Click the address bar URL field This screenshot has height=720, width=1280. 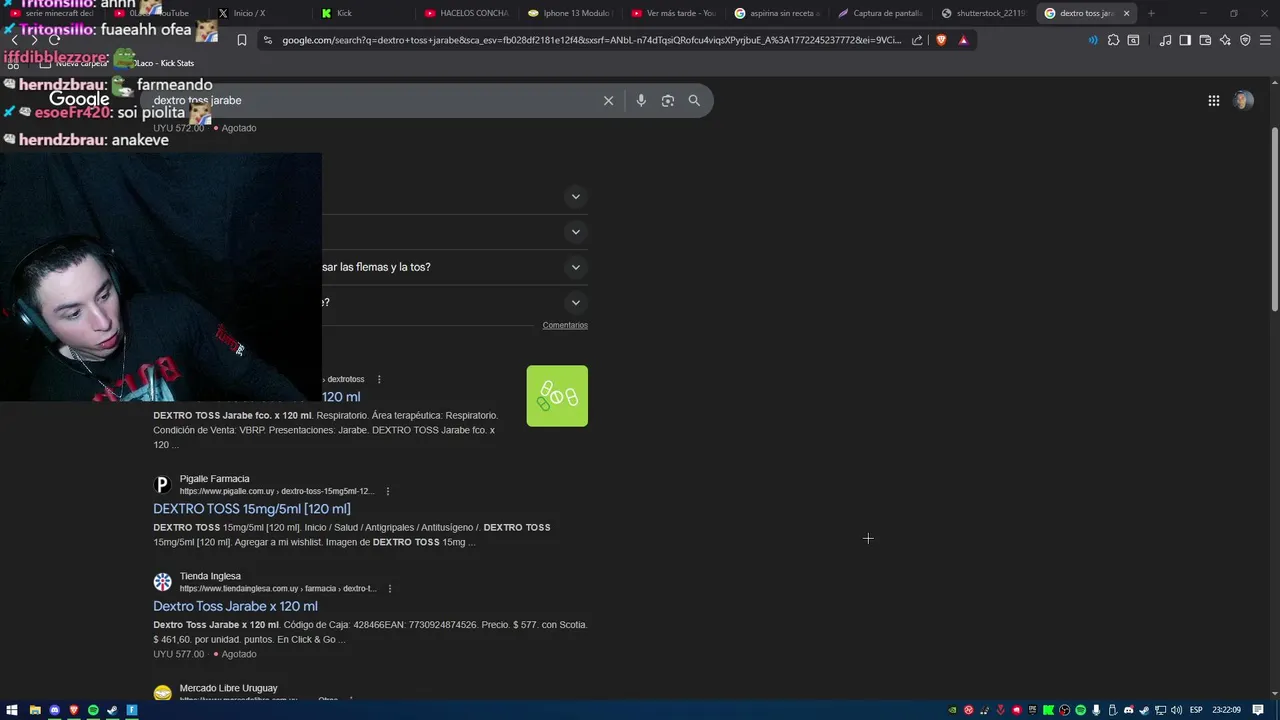[x=591, y=40]
